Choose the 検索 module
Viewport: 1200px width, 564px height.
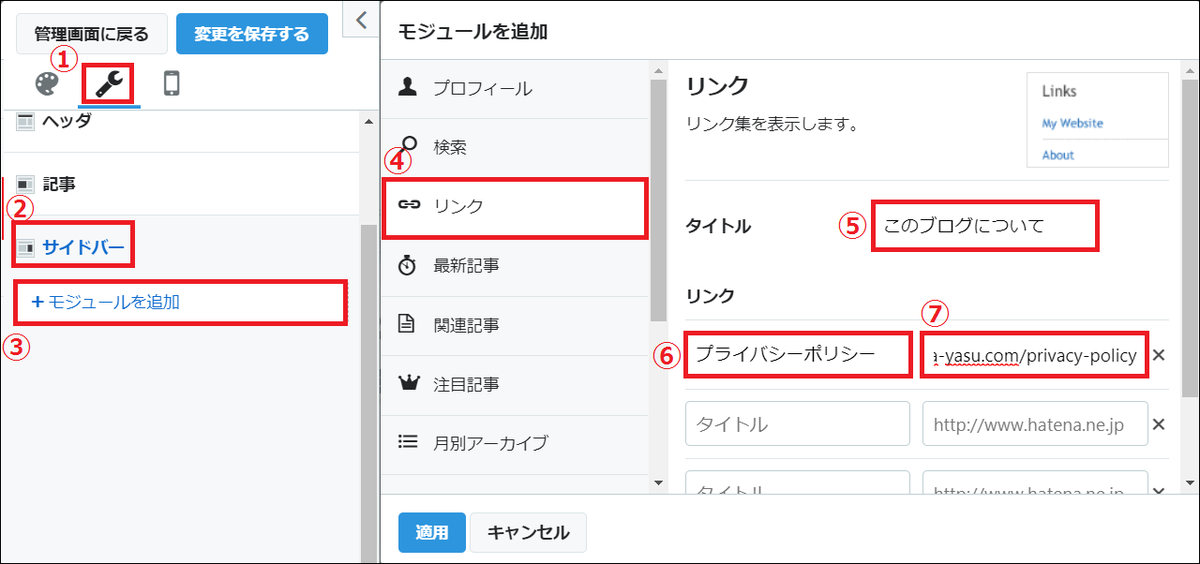[x=516, y=147]
